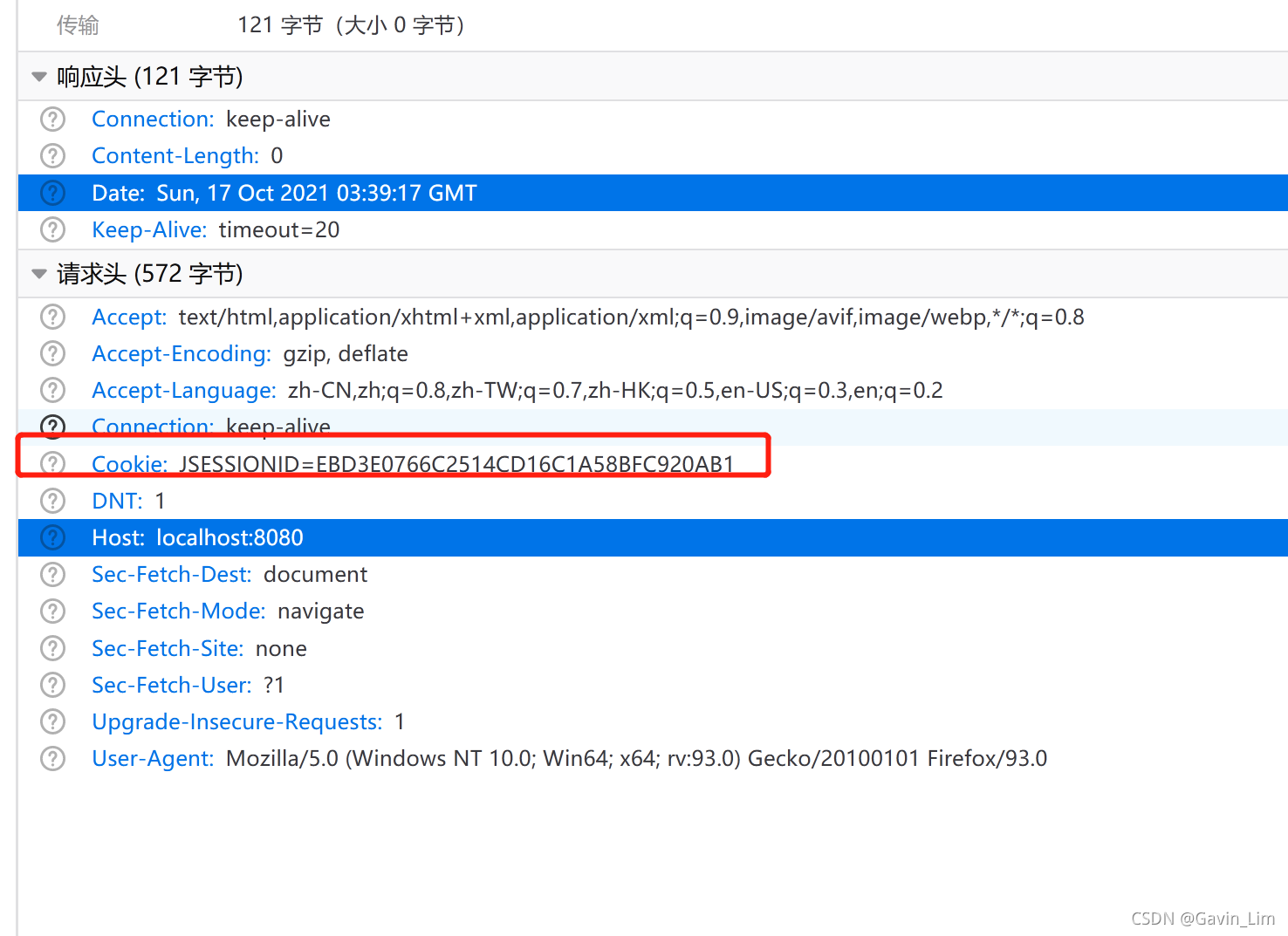Click the zh-CN,zh;q=0.8 language value
The height and width of the screenshot is (936, 1288).
tap(616, 390)
